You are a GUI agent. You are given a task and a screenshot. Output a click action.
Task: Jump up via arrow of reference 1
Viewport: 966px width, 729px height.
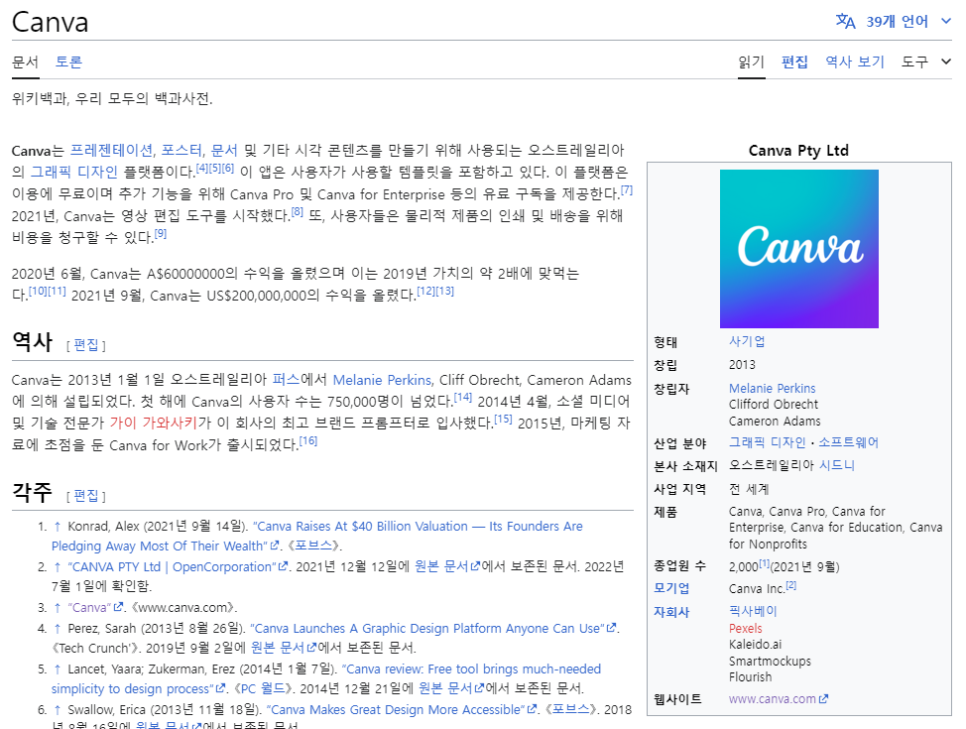(x=57, y=526)
